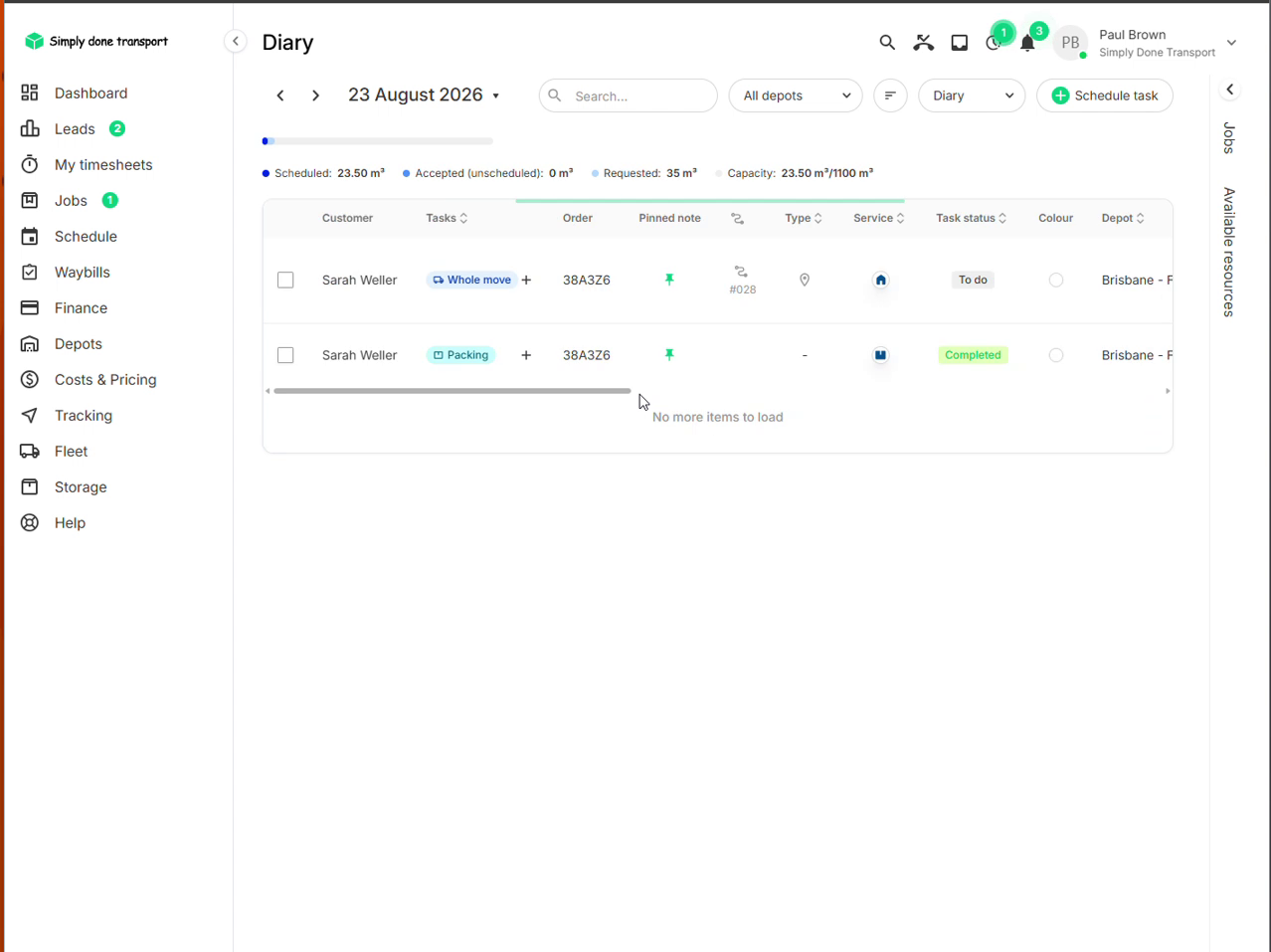1271x952 pixels.
Task: Collapse the left sidebar with chevron
Action: 236,41
